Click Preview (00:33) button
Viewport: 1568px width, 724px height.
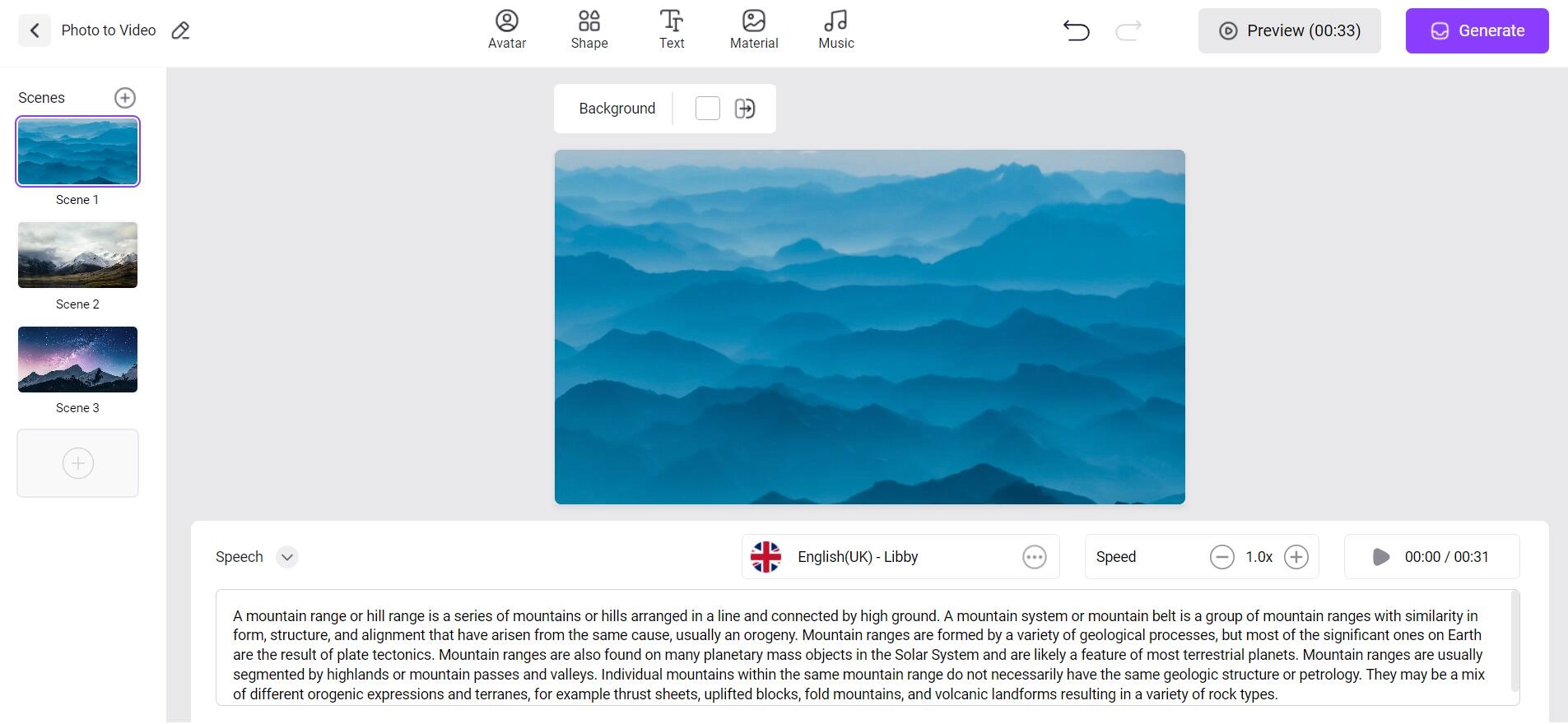pos(1290,31)
